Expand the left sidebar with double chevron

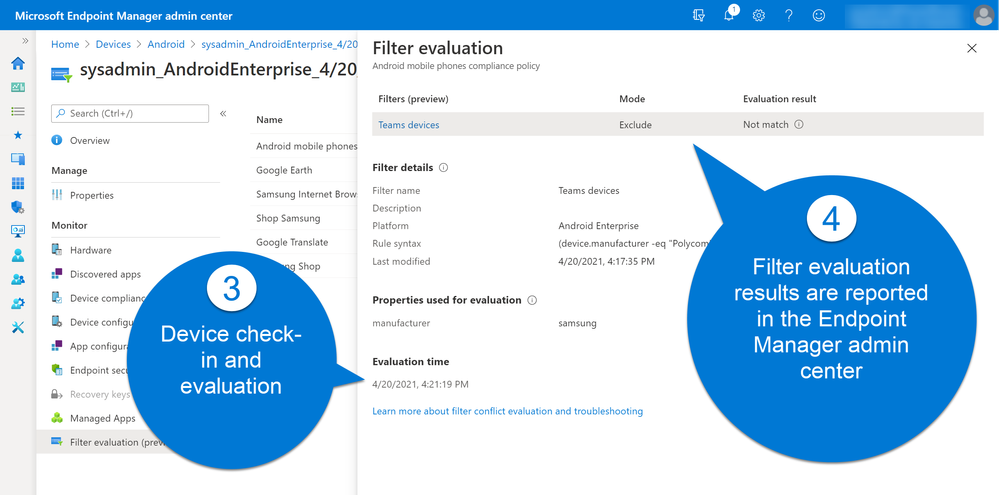(25, 41)
